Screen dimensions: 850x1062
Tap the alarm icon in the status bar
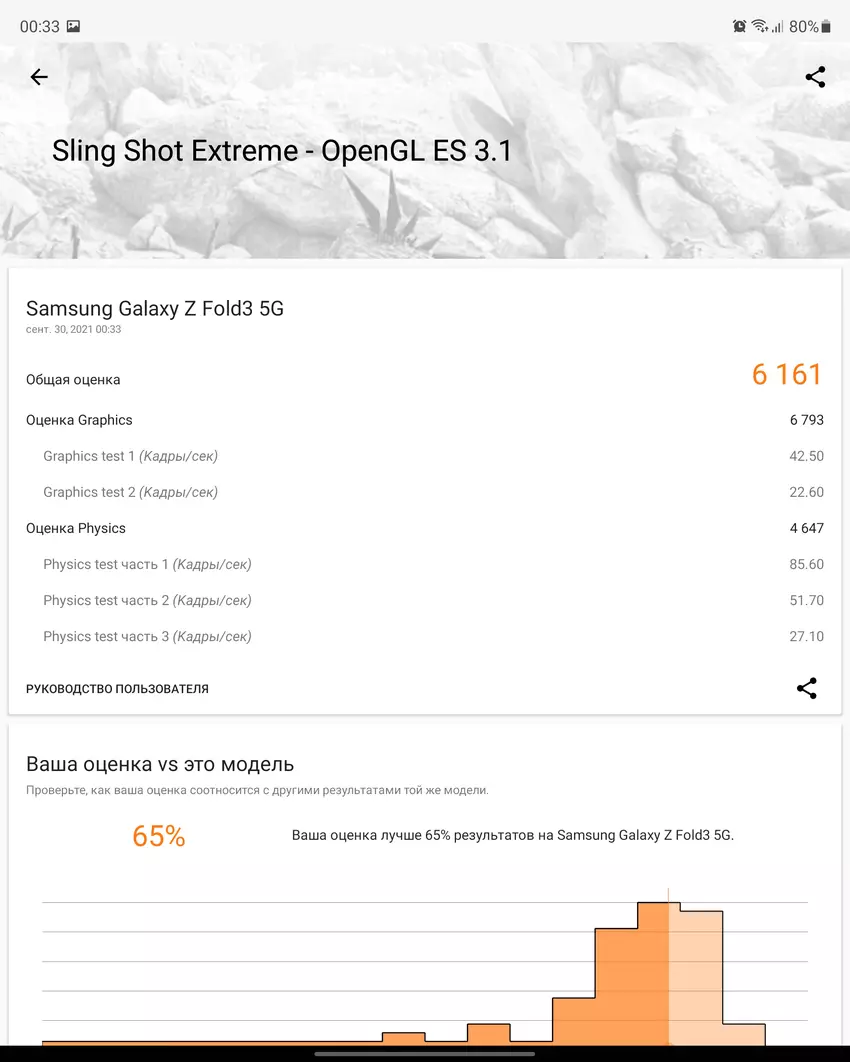[x=739, y=27]
